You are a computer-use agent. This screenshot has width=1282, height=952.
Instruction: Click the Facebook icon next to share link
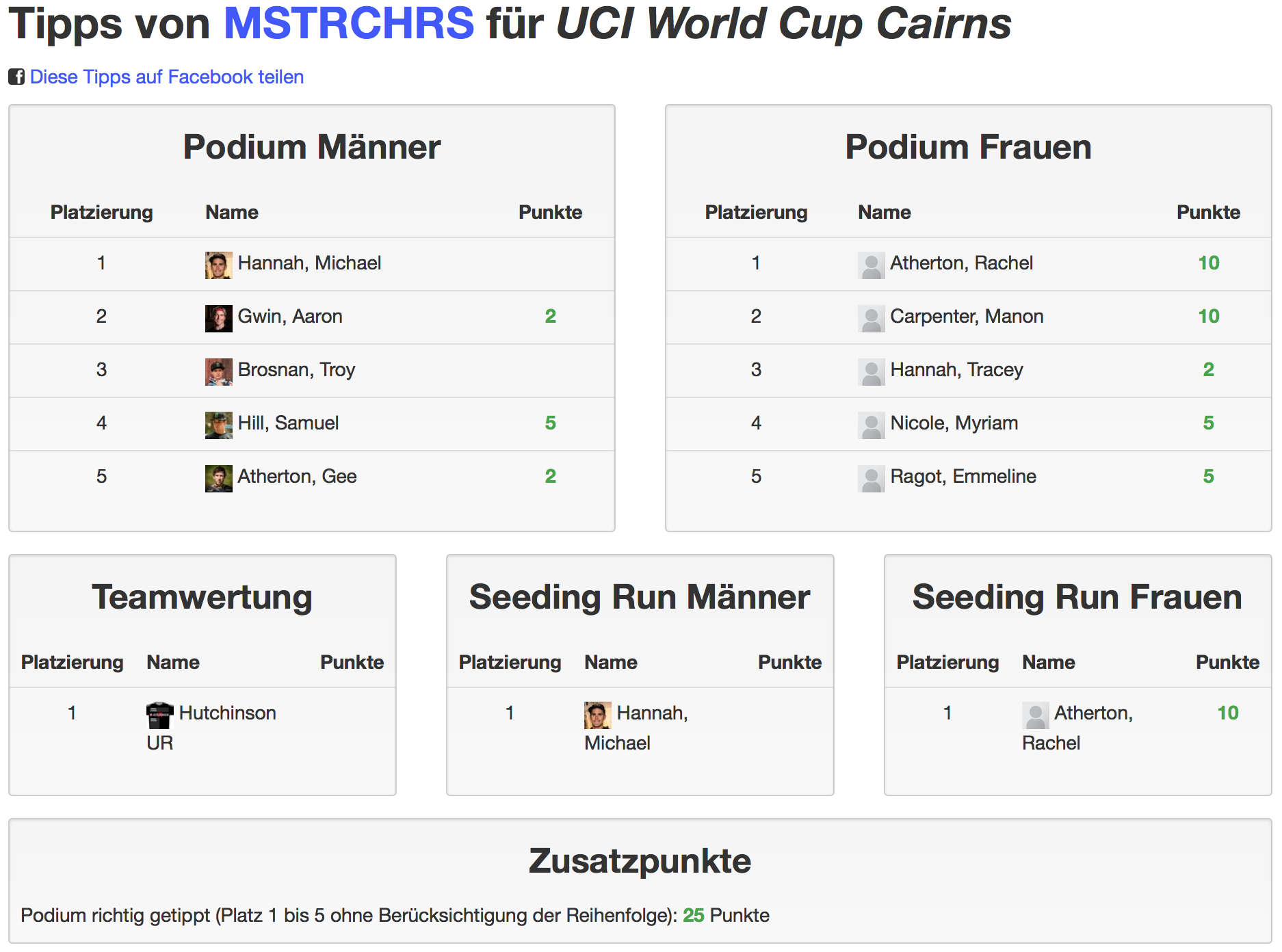[x=16, y=77]
